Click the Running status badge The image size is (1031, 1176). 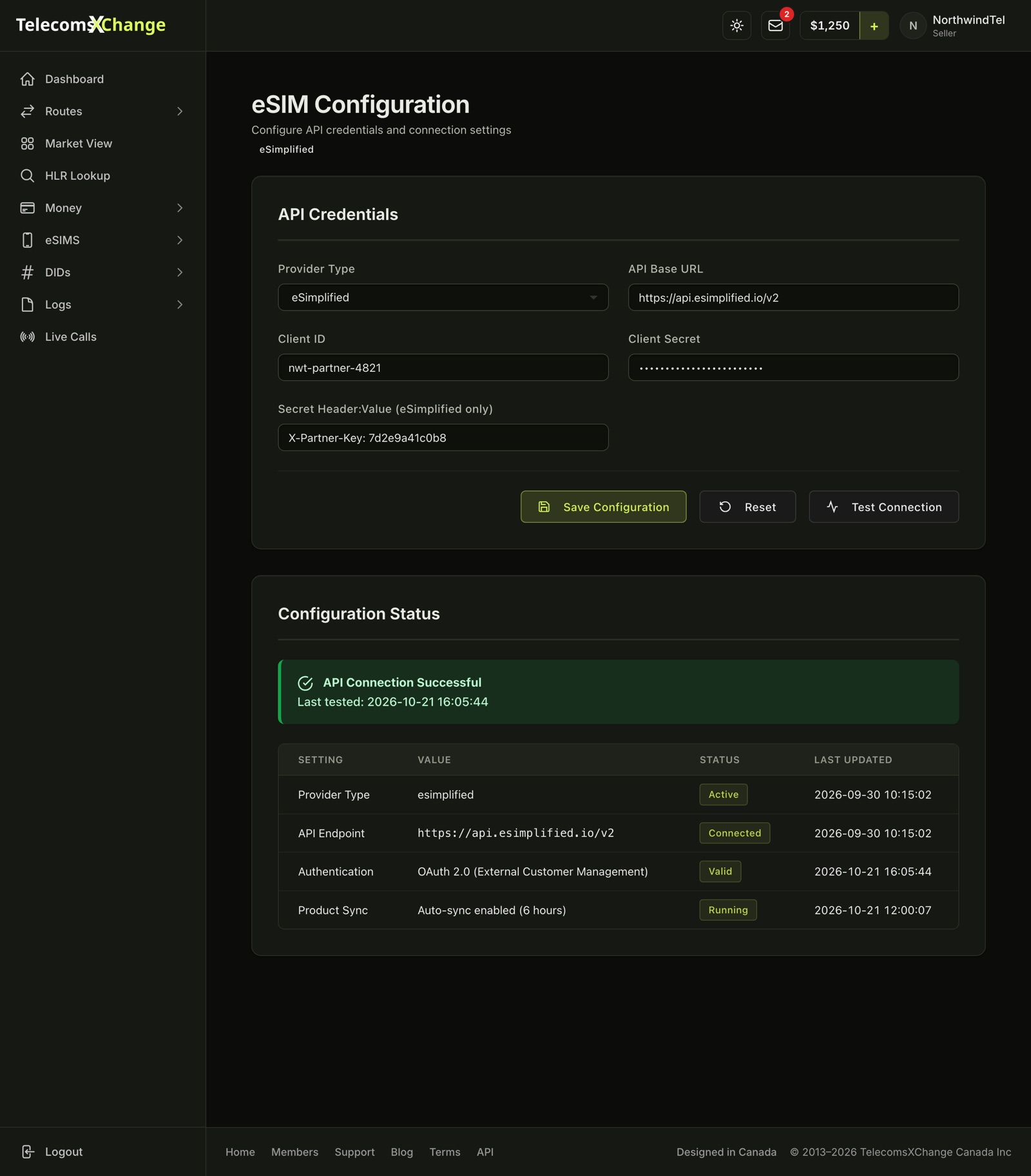pyautogui.click(x=728, y=910)
